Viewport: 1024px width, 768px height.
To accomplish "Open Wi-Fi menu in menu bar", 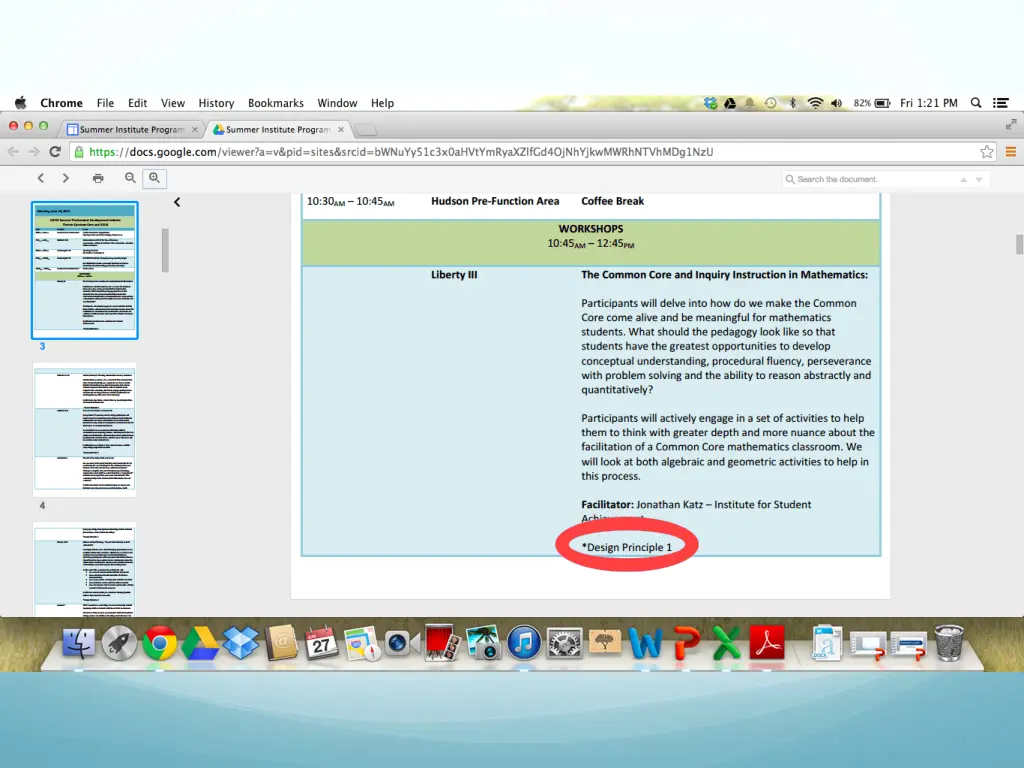I will [815, 103].
